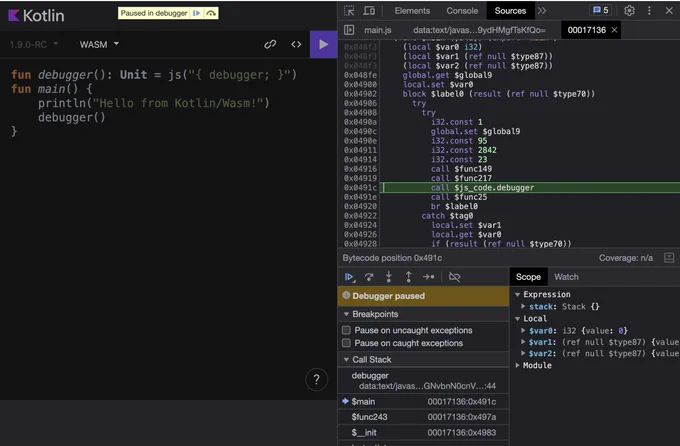Open the 1.9.0-RC version dropdown
This screenshot has width=680, height=446.
[x=34, y=44]
